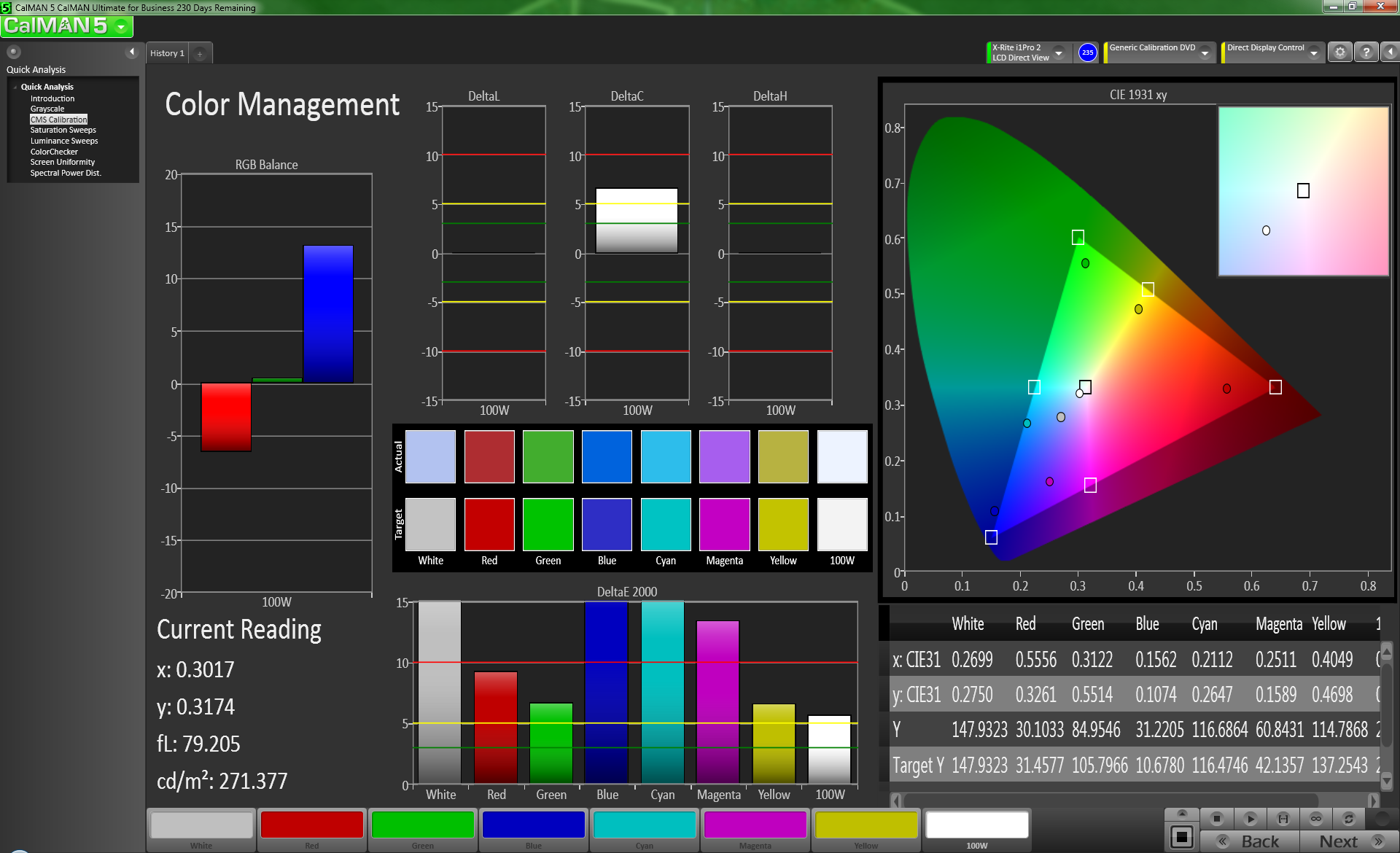This screenshot has width=1400, height=853.
Task: Click the stop measurement icon
Action: click(x=1216, y=818)
